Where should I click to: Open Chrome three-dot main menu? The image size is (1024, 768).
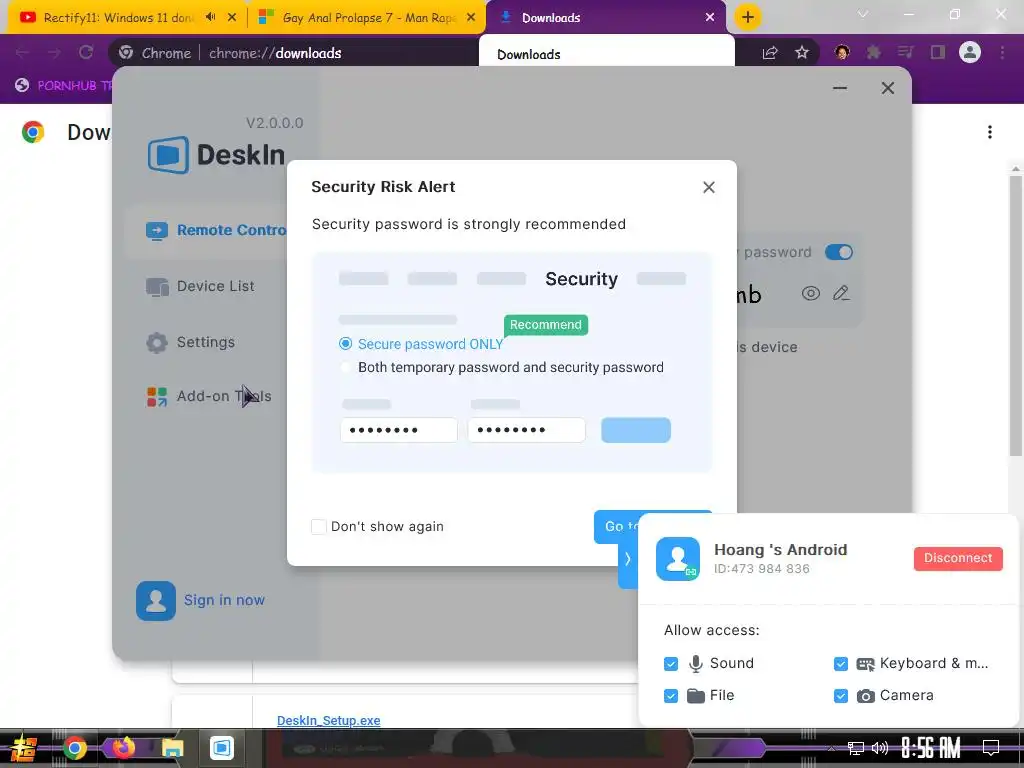[x=1002, y=53]
